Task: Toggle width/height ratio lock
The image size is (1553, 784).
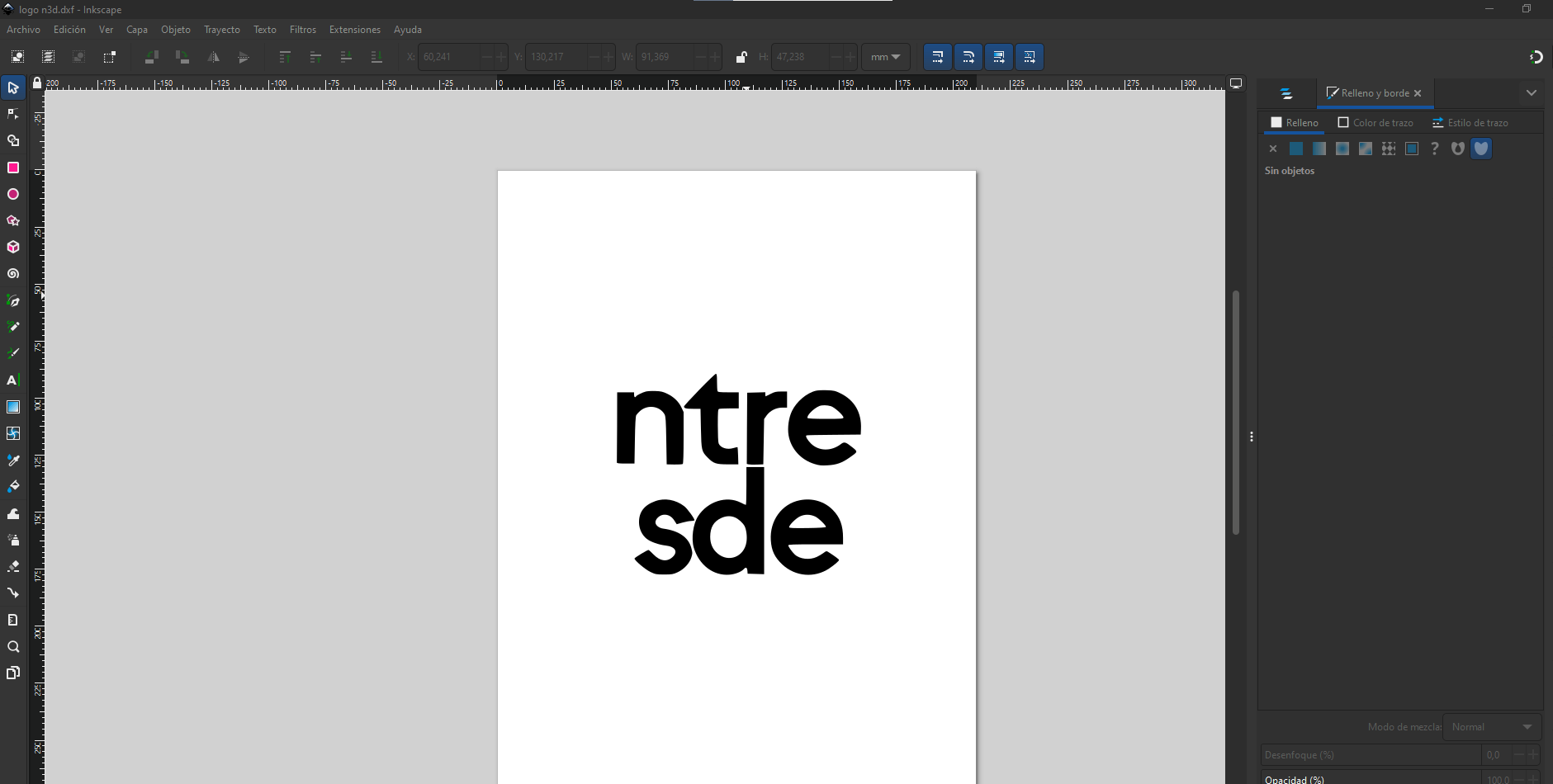Action: pos(741,57)
